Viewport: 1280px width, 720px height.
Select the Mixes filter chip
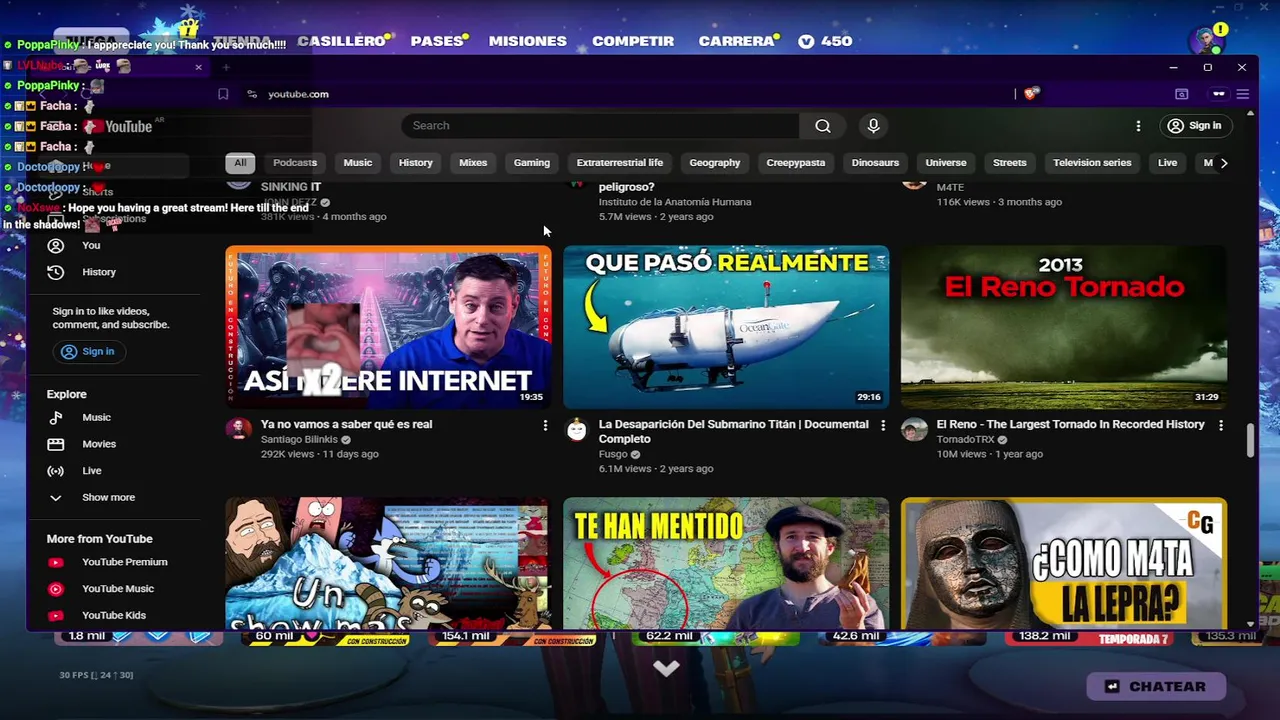coord(473,163)
